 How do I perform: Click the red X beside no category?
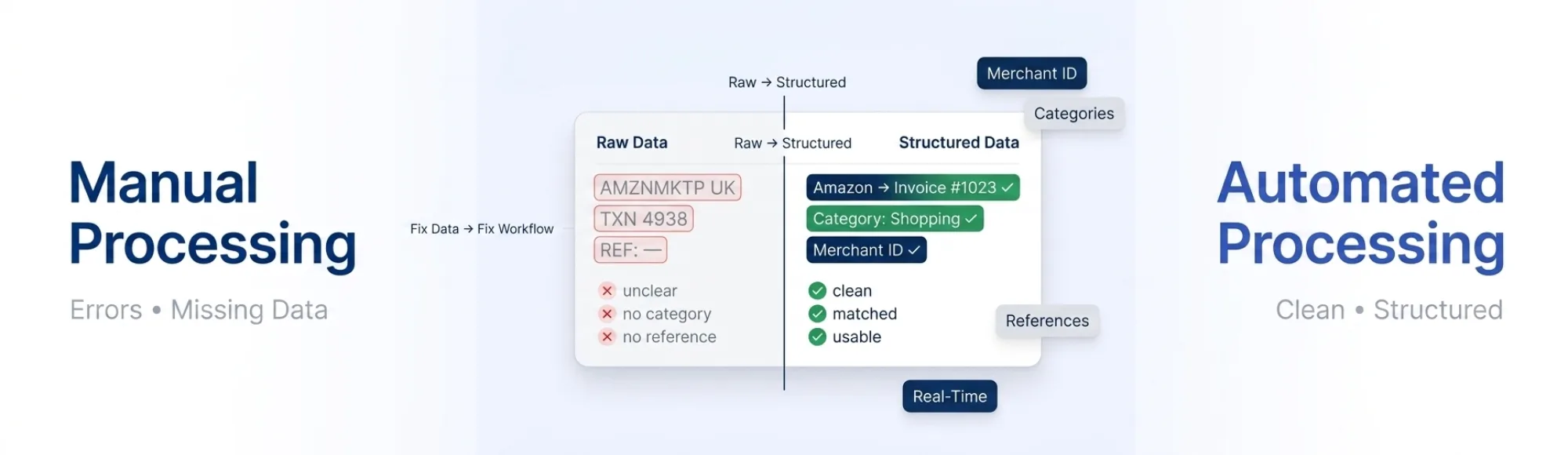(x=607, y=314)
